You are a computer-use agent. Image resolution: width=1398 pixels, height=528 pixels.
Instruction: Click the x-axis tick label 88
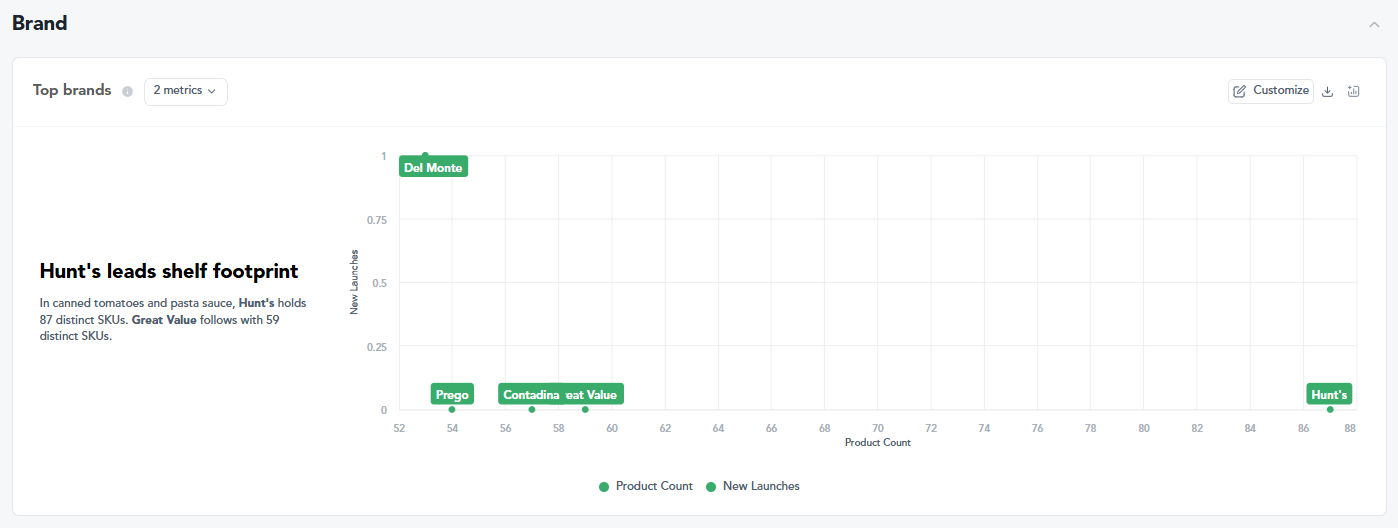[x=1350, y=428]
